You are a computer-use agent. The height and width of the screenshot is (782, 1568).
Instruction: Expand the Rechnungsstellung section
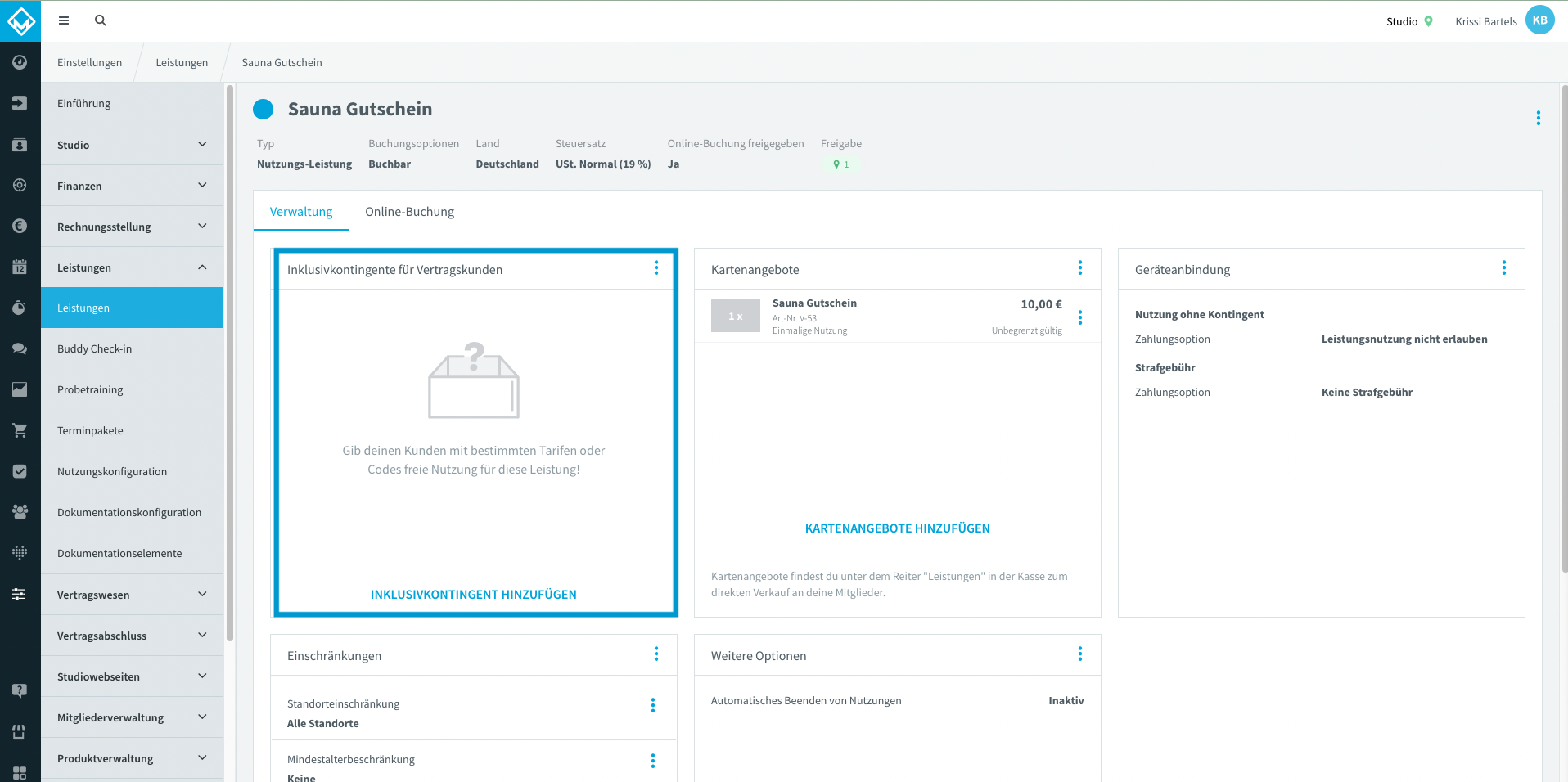132,227
